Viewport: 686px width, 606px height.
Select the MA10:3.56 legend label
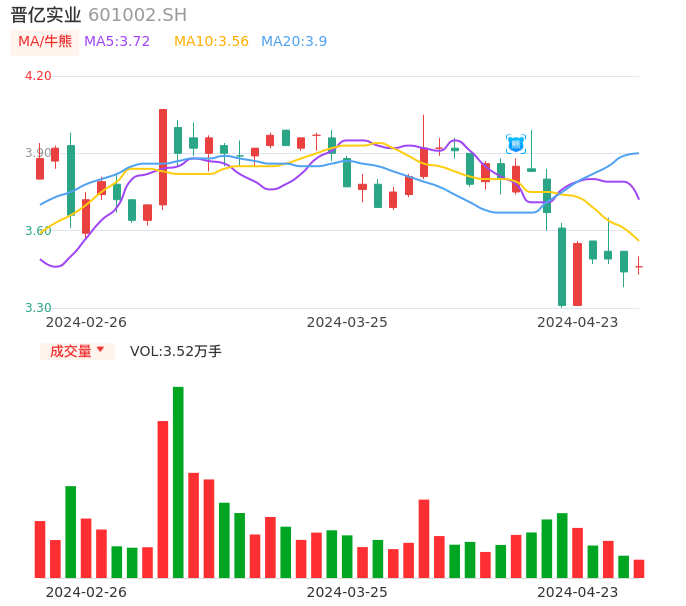(x=211, y=42)
